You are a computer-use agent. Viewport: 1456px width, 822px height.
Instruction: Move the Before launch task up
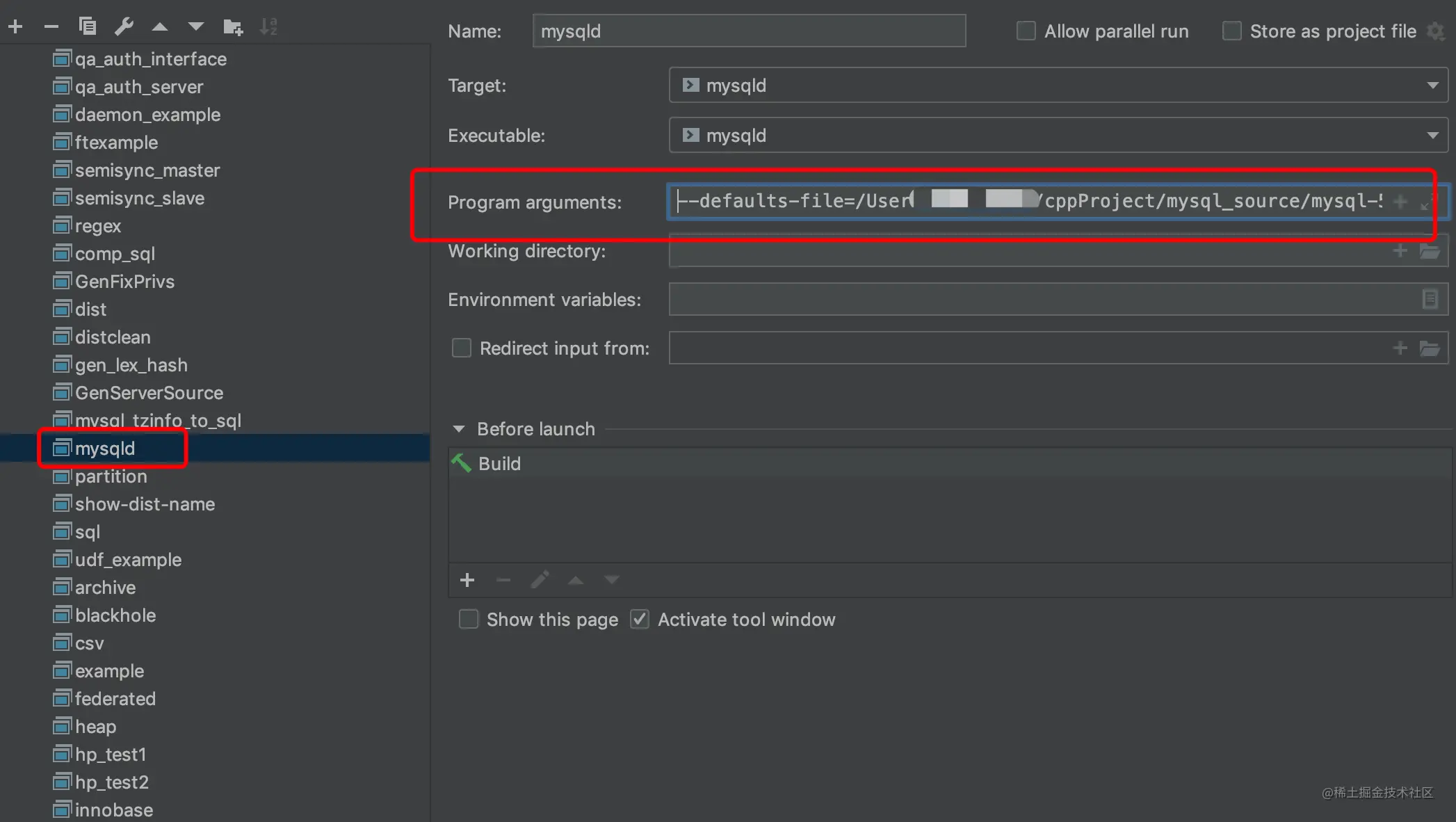coord(576,580)
